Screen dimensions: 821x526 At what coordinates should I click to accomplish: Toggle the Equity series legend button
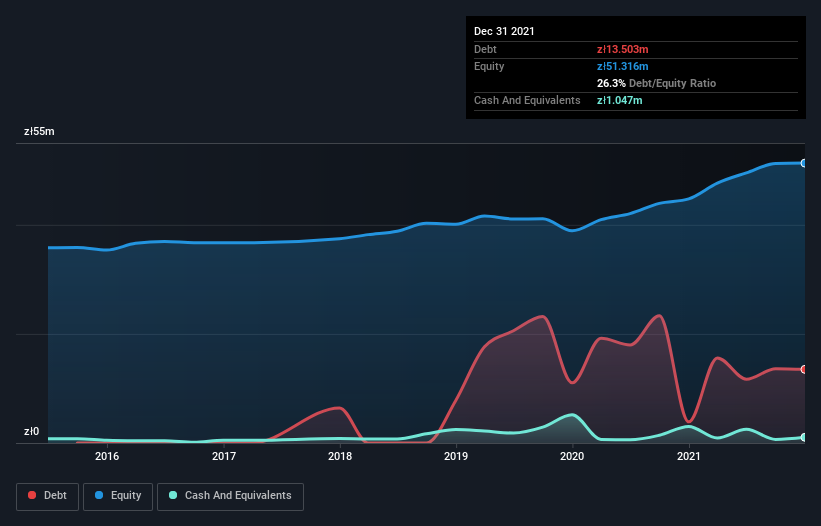[x=118, y=496]
